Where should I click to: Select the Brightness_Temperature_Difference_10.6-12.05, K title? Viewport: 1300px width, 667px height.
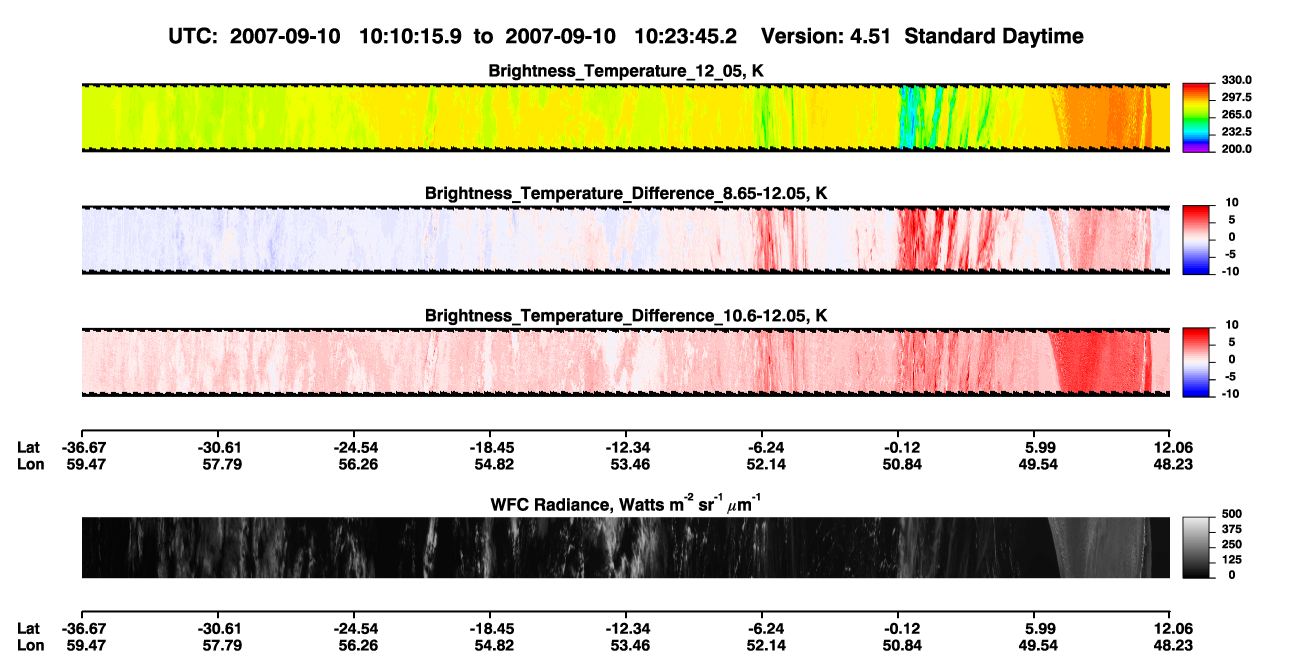coord(626,316)
